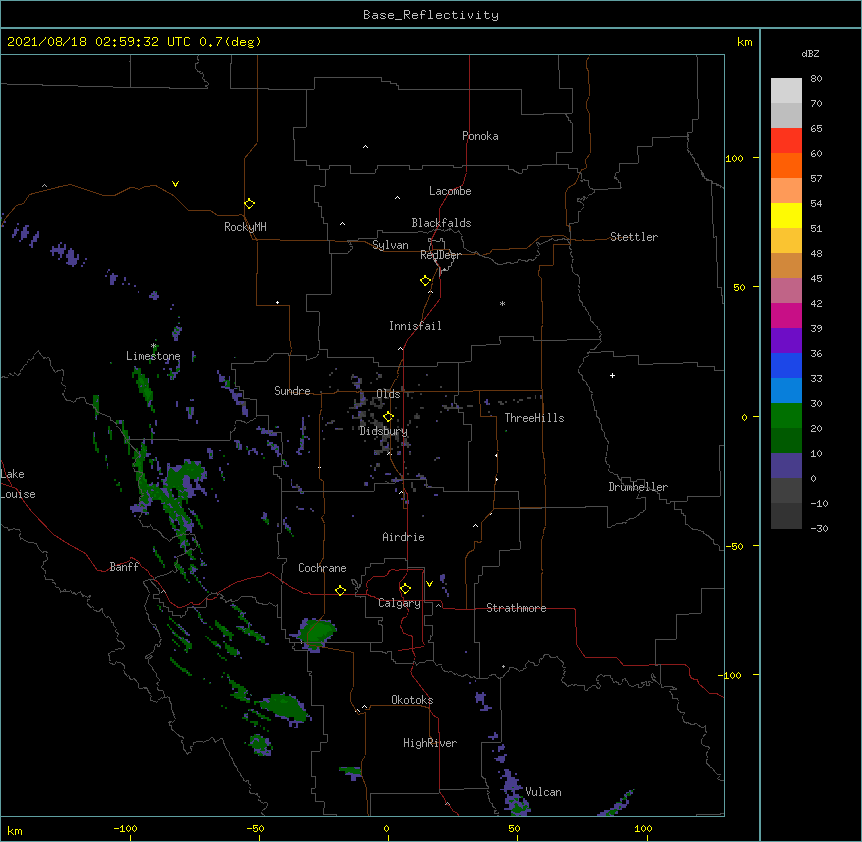
Task: Click the yellow diamond marker above Calgary label
Action: 405,589
